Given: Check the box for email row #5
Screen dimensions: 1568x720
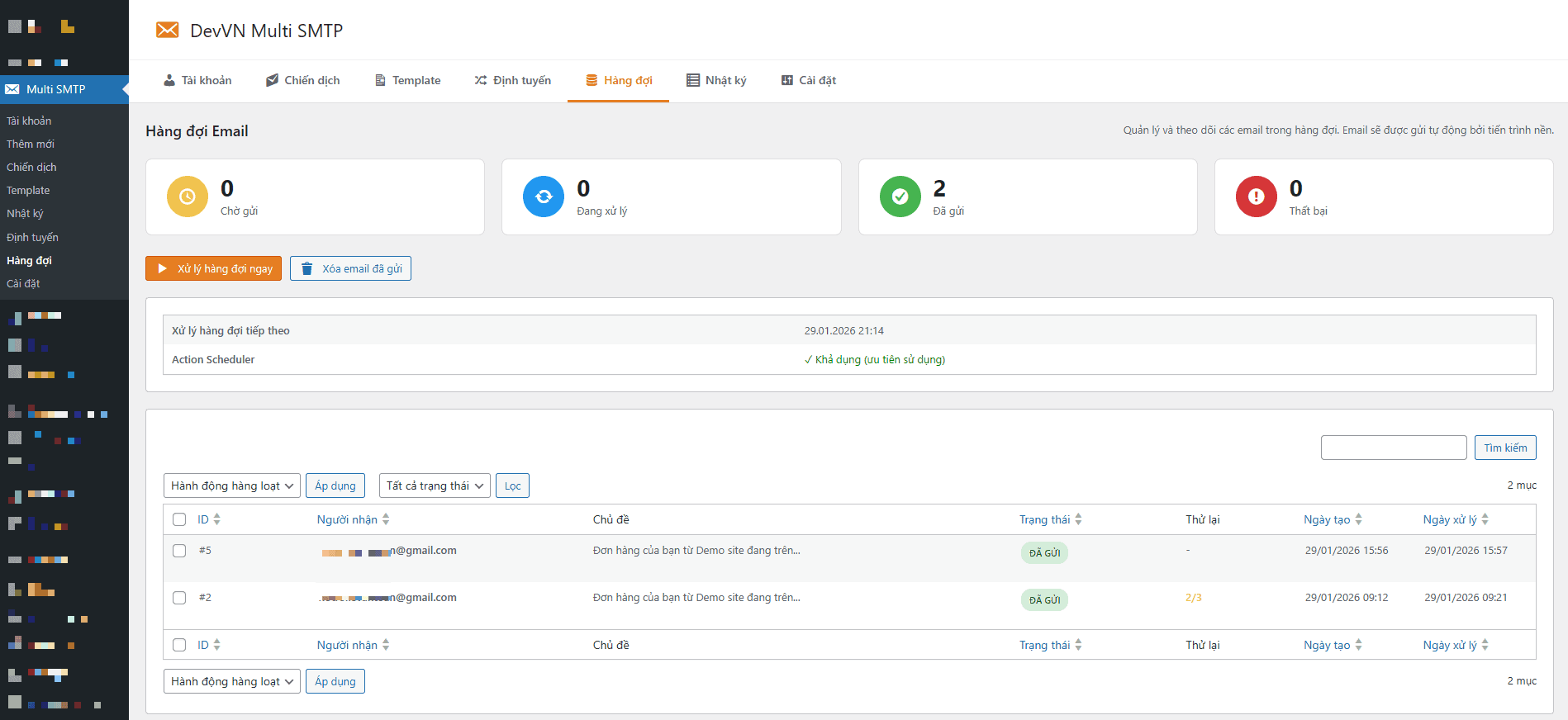Looking at the screenshot, I should (x=179, y=551).
